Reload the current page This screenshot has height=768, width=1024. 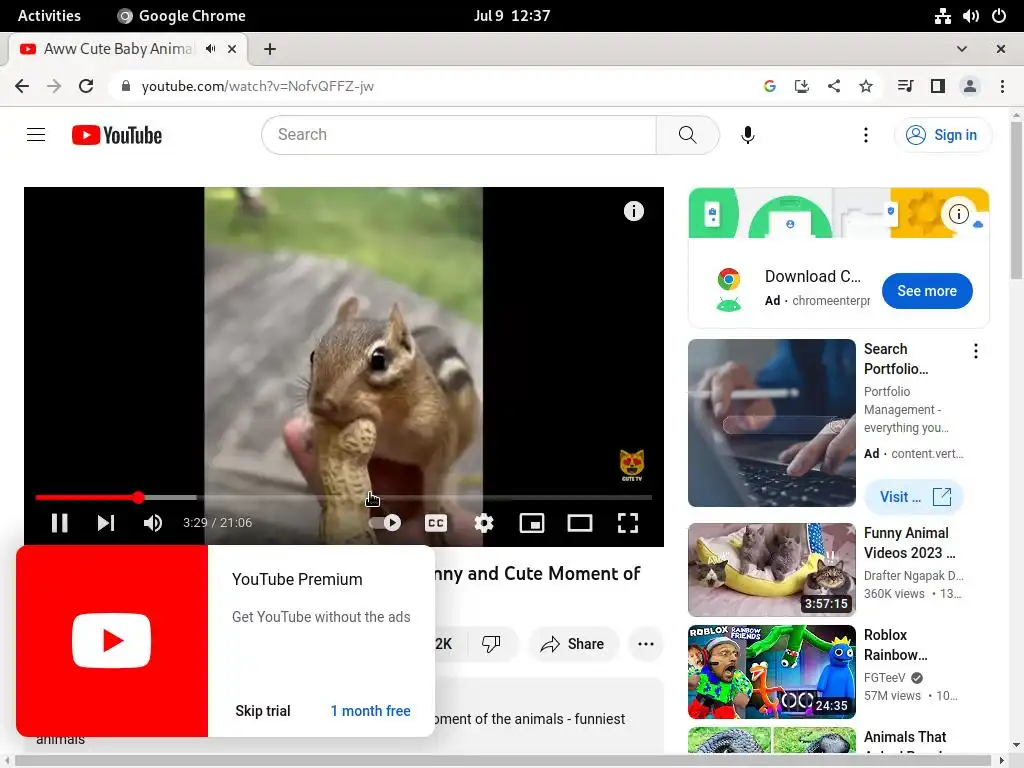coord(86,86)
